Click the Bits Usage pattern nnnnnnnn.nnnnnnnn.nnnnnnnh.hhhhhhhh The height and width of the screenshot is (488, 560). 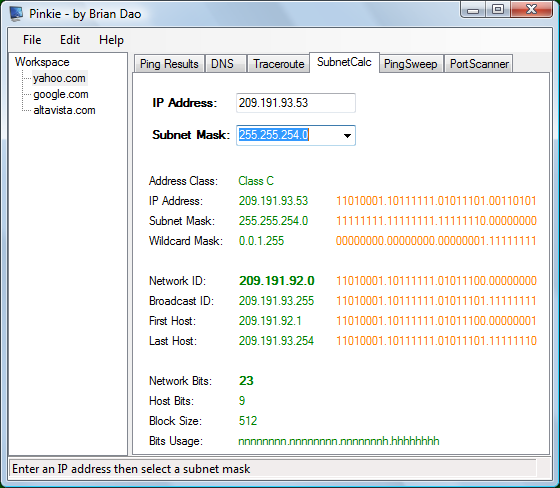pos(339,441)
